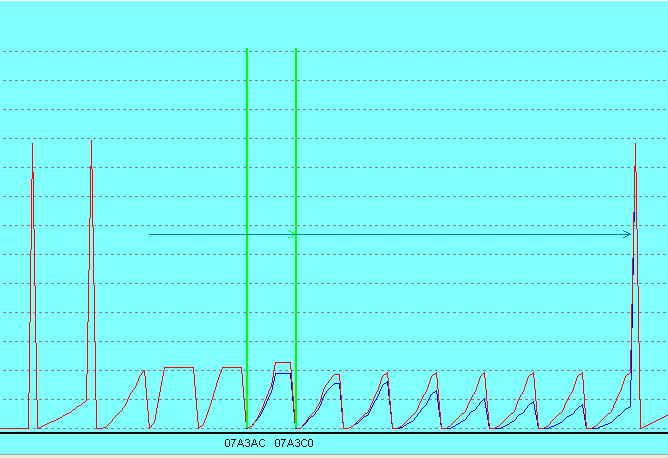The height and width of the screenshot is (458, 668).
Task: Click the red plateau between the green cursors
Action: pos(282,363)
